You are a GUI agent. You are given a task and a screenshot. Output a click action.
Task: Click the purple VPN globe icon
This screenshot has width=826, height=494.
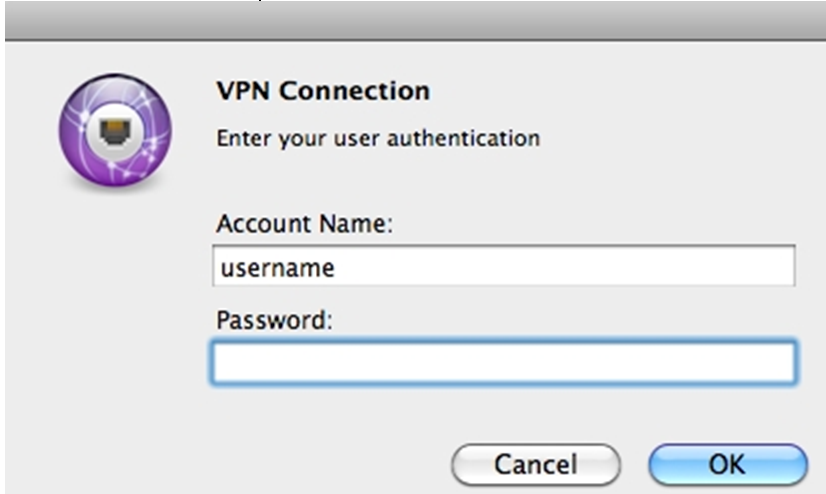115,130
